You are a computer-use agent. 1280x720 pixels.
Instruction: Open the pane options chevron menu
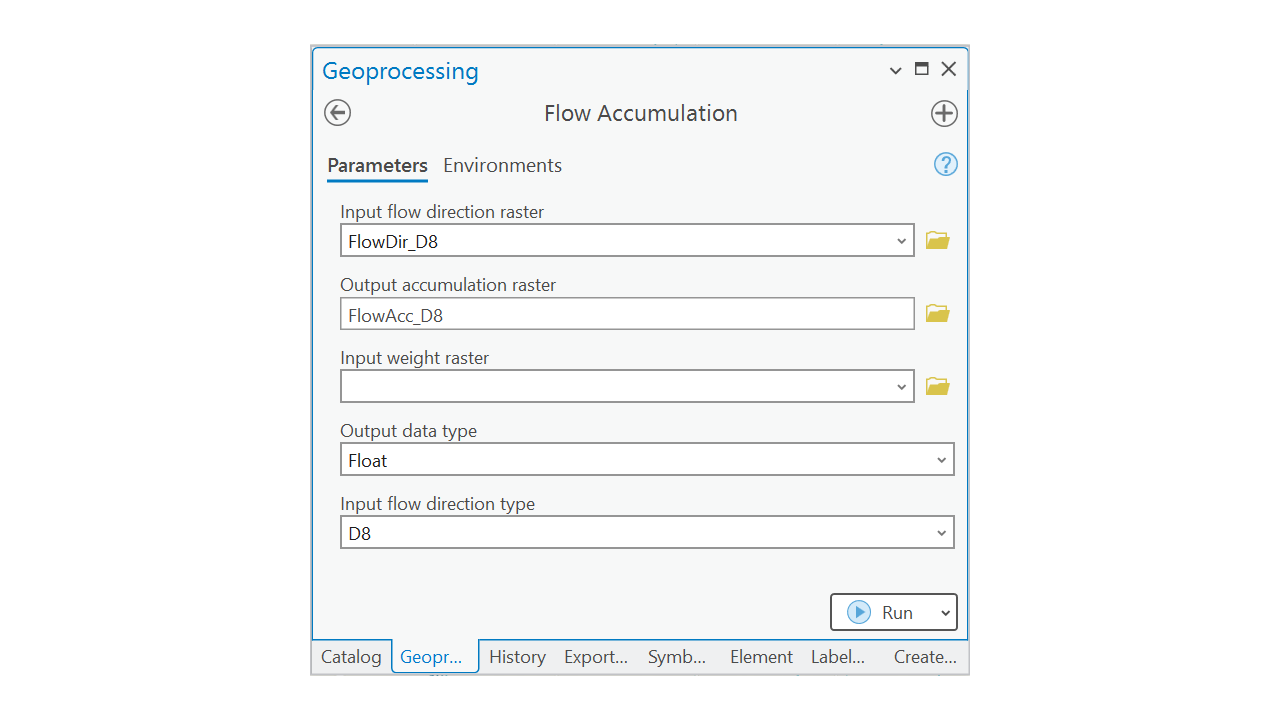[x=896, y=70]
